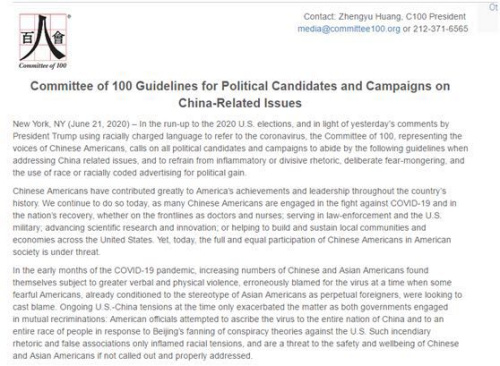Click the 百 character in the logo
The width and height of the screenshot is (500, 366).
[x=27, y=38]
